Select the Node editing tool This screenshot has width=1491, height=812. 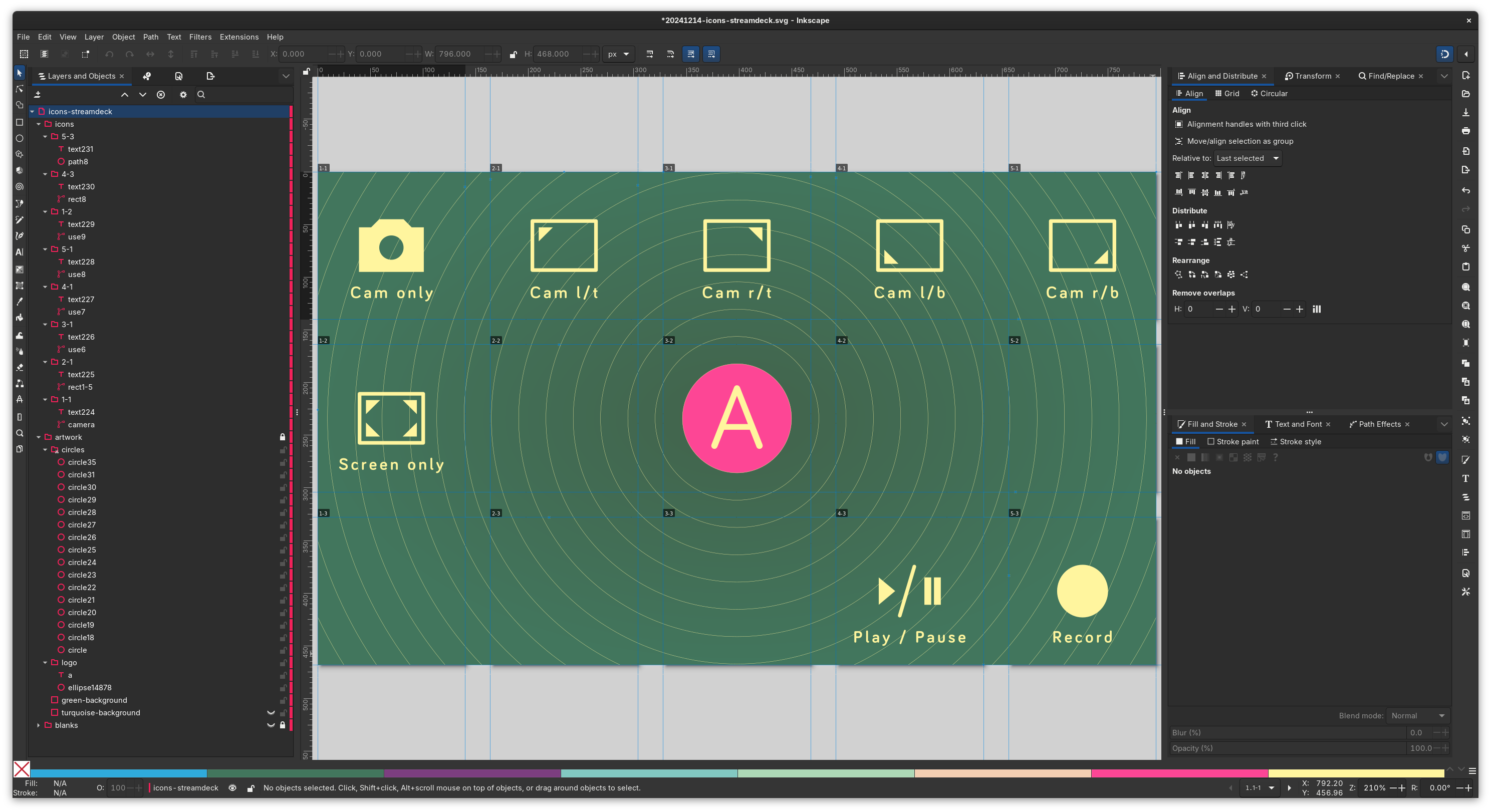[19, 89]
